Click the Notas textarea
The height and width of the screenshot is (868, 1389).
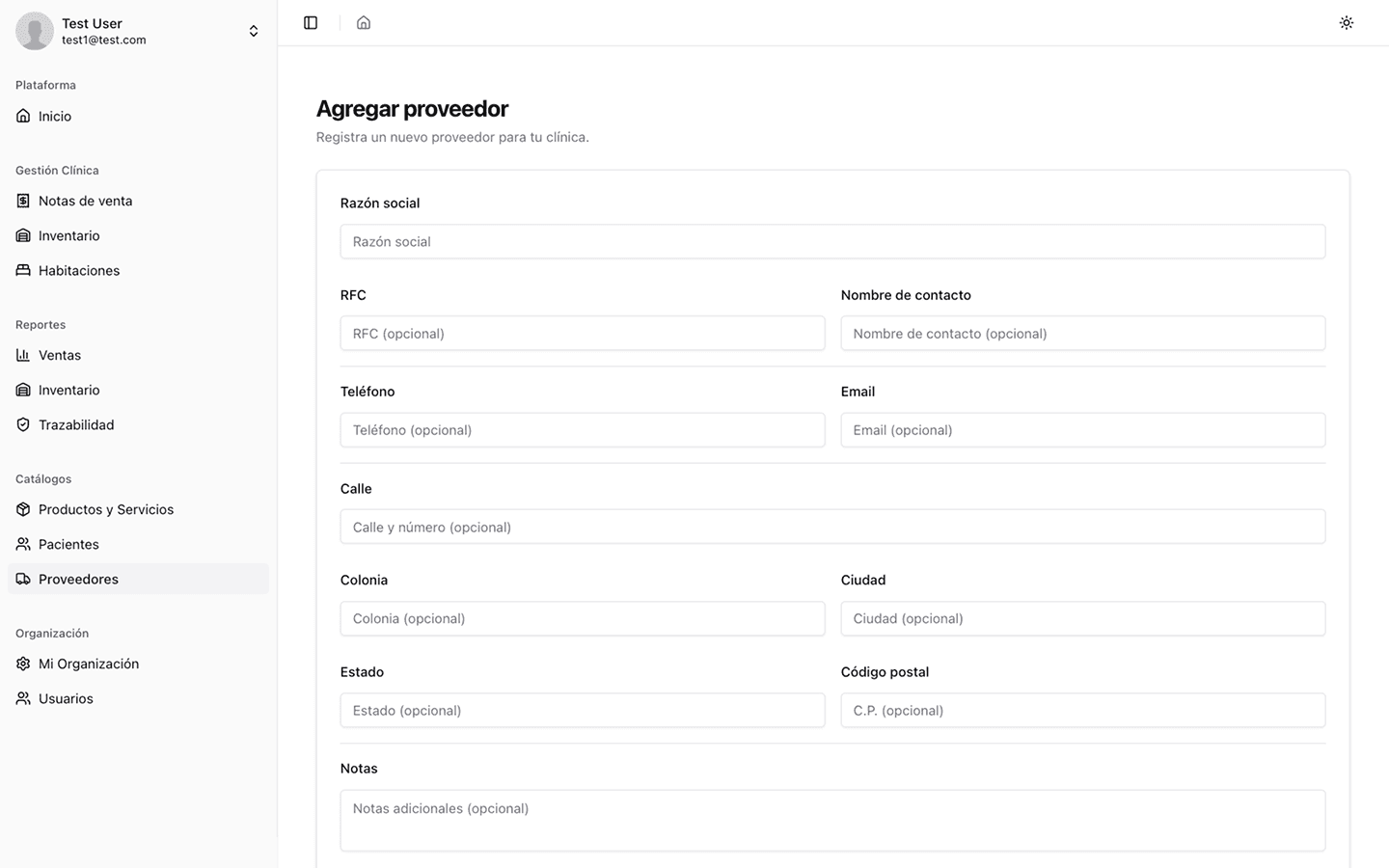pyautogui.click(x=832, y=820)
